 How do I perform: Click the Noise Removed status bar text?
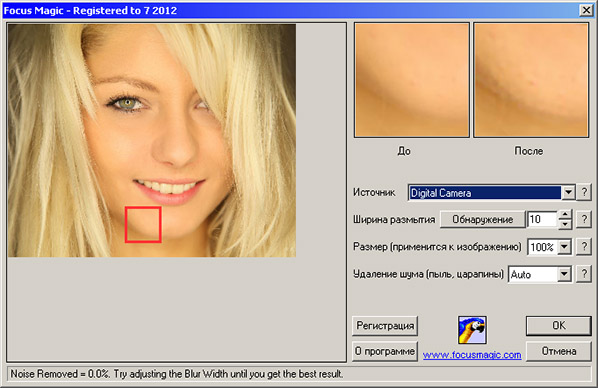(176, 374)
